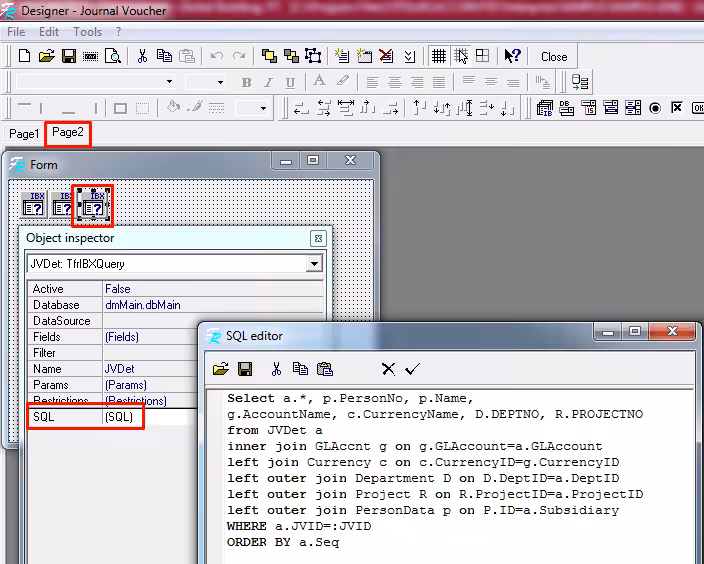704x564 pixels.
Task: Switch to the Page1 tab
Action: [x=24, y=134]
